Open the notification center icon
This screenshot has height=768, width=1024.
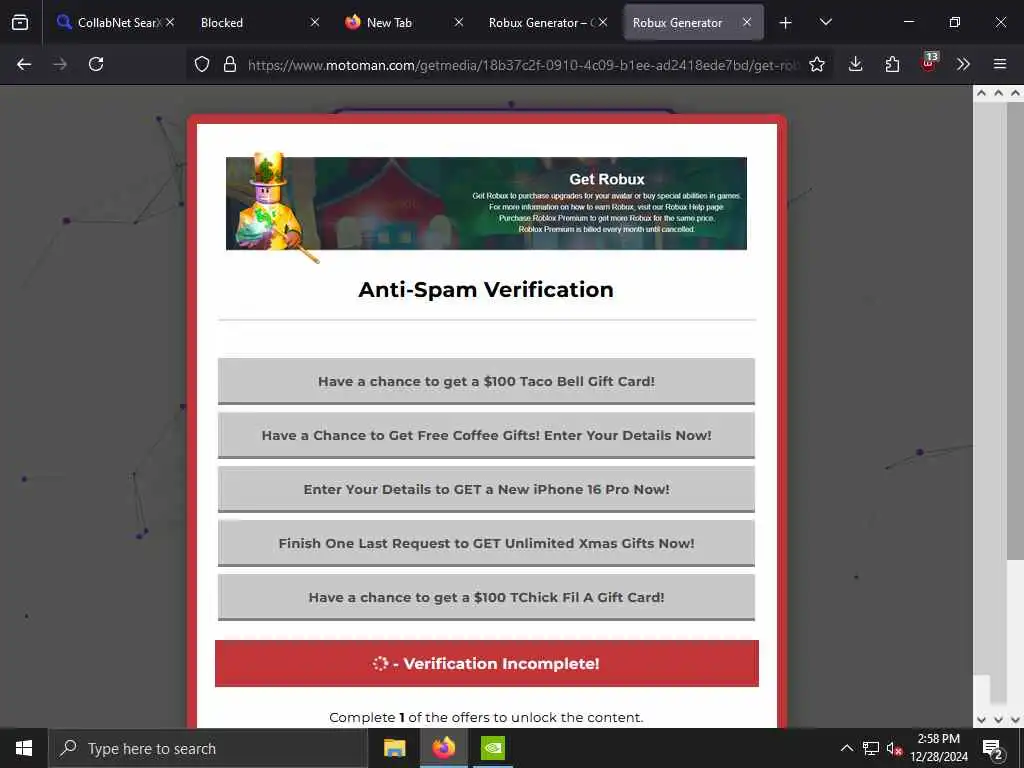tap(993, 749)
